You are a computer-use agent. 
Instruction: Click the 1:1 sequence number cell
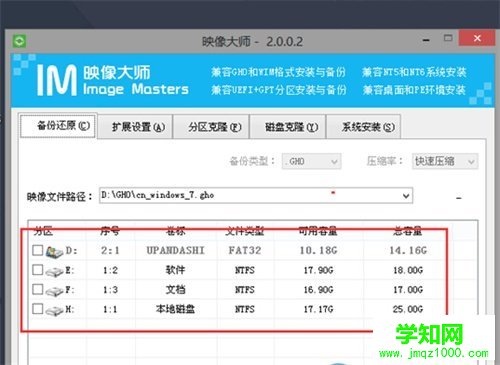(x=110, y=309)
